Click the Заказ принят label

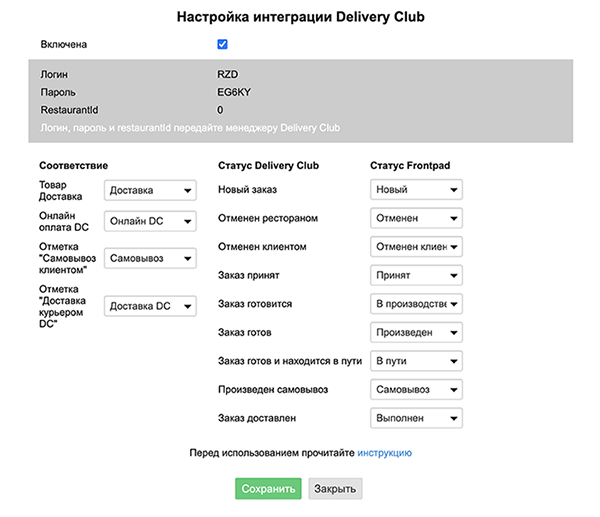[x=249, y=275]
